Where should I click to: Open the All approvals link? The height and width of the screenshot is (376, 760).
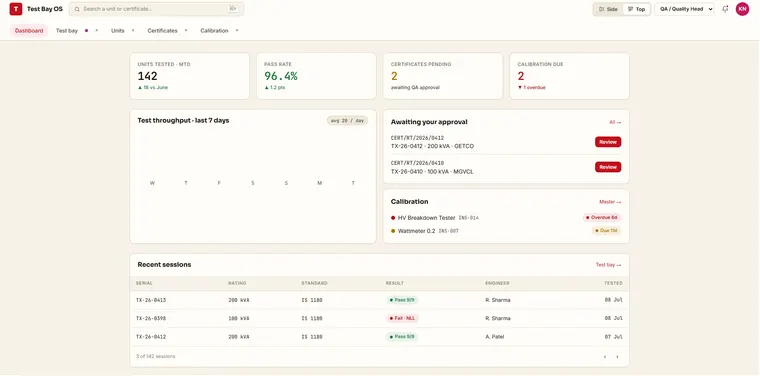click(615, 122)
